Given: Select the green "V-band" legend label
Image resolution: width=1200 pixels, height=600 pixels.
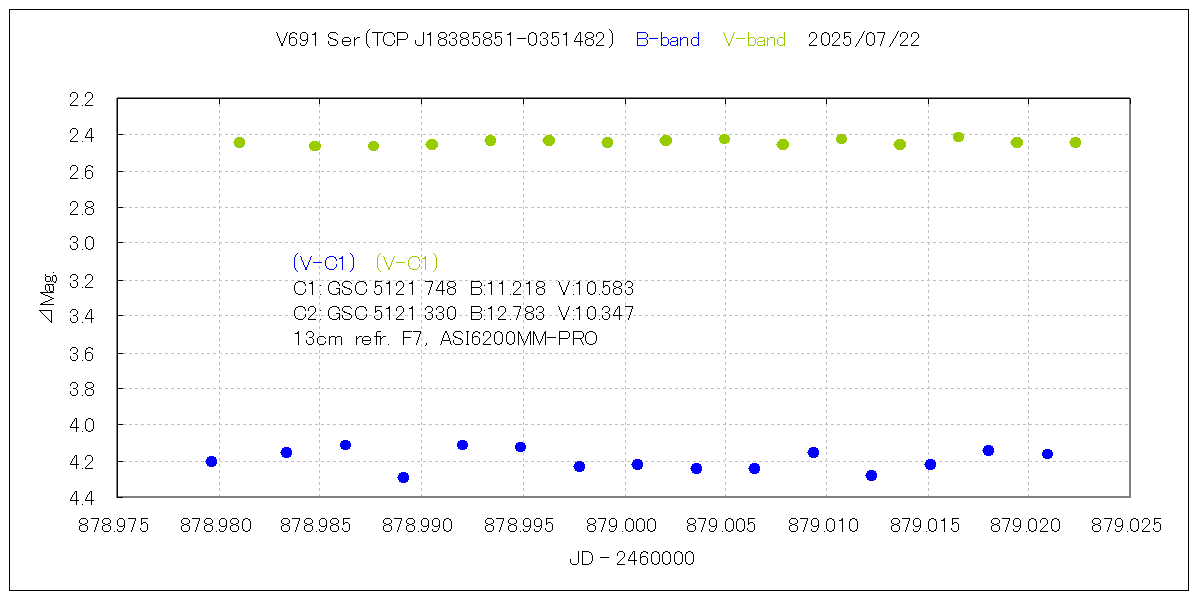Looking at the screenshot, I should click(x=754, y=40).
